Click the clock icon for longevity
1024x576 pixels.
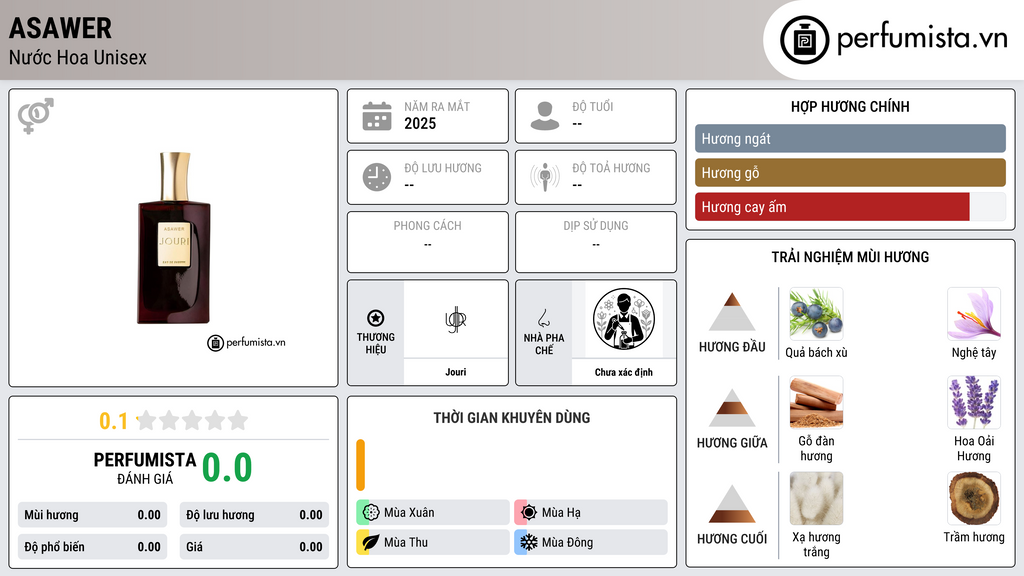point(377,177)
